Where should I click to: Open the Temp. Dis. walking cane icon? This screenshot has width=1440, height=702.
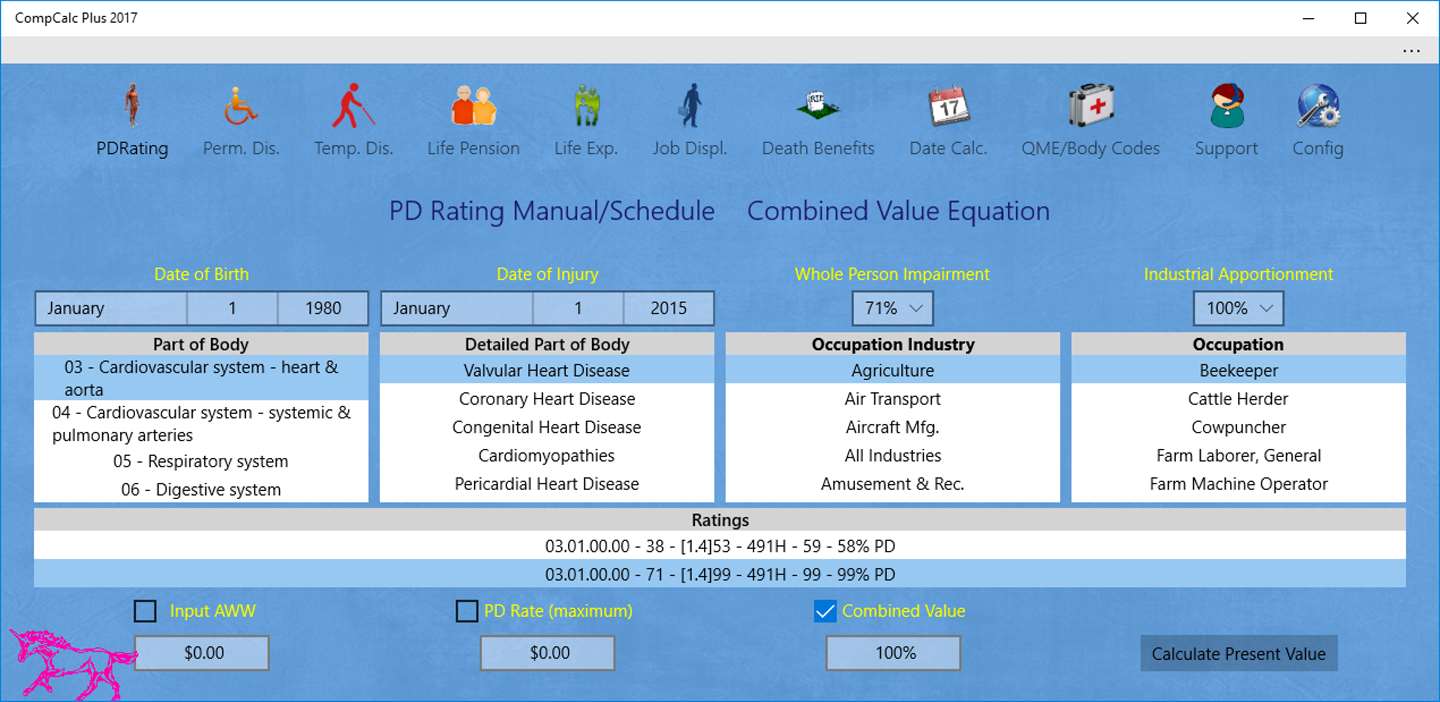[353, 106]
